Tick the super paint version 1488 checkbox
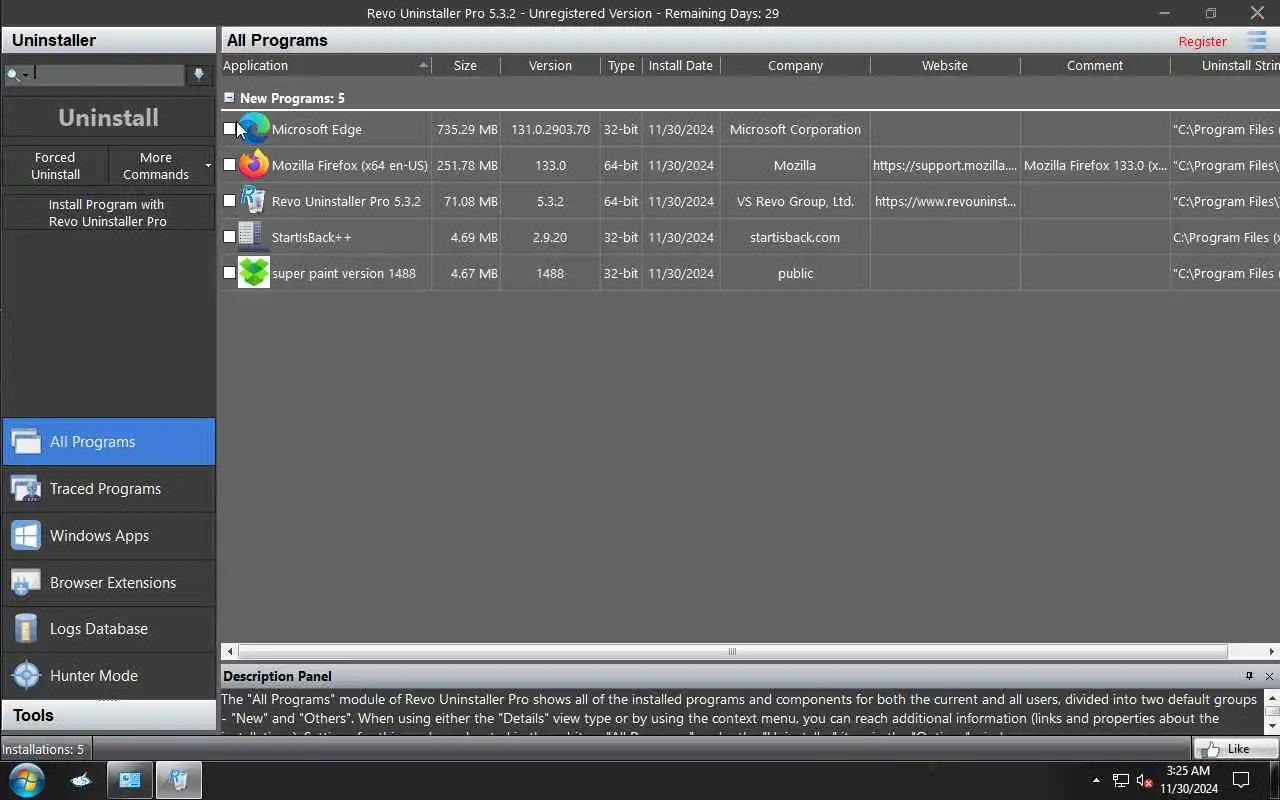 (x=229, y=273)
